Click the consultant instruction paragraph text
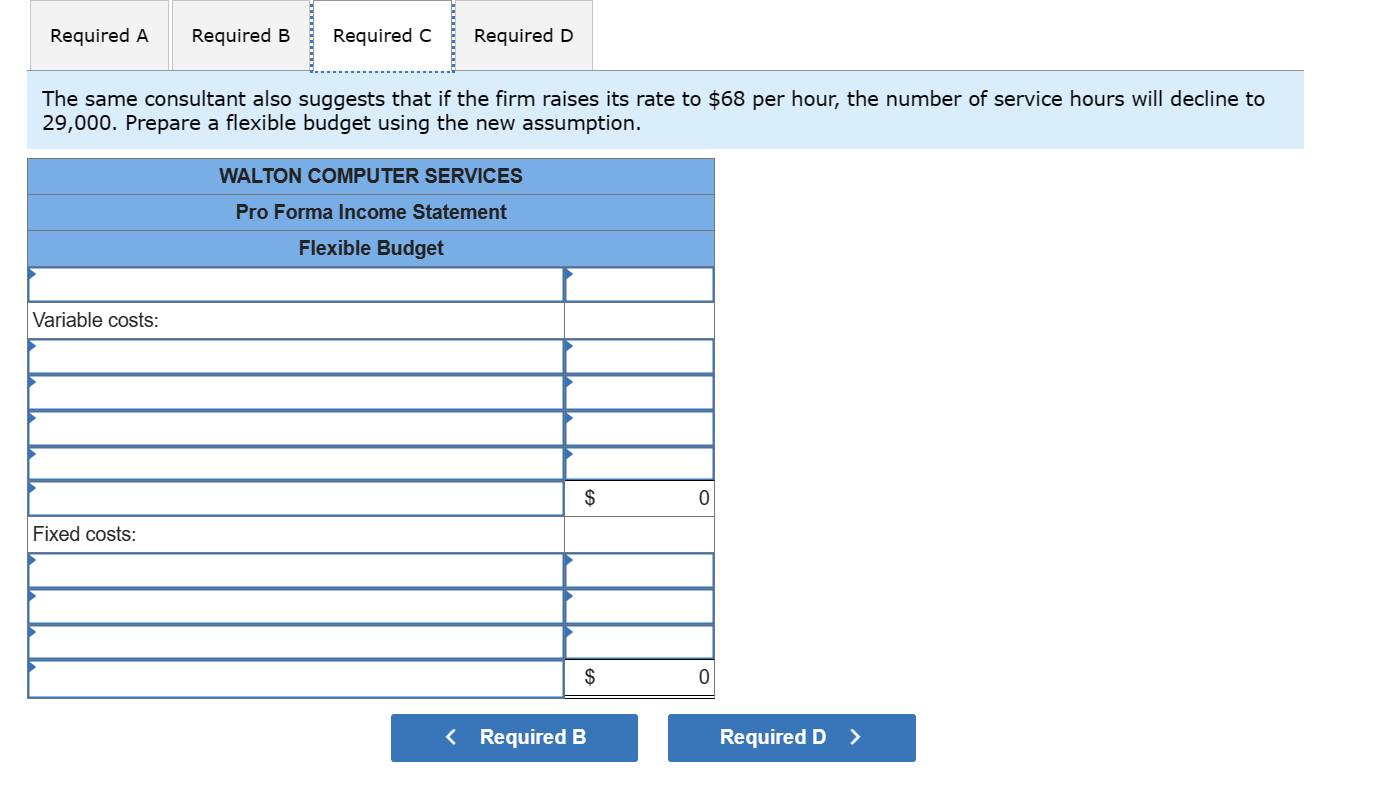Image resolution: width=1391 pixels, height=793 pixels. [x=653, y=111]
